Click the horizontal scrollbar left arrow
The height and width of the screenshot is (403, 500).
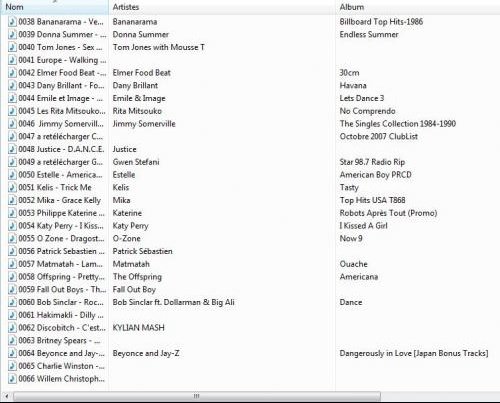pos(6,396)
